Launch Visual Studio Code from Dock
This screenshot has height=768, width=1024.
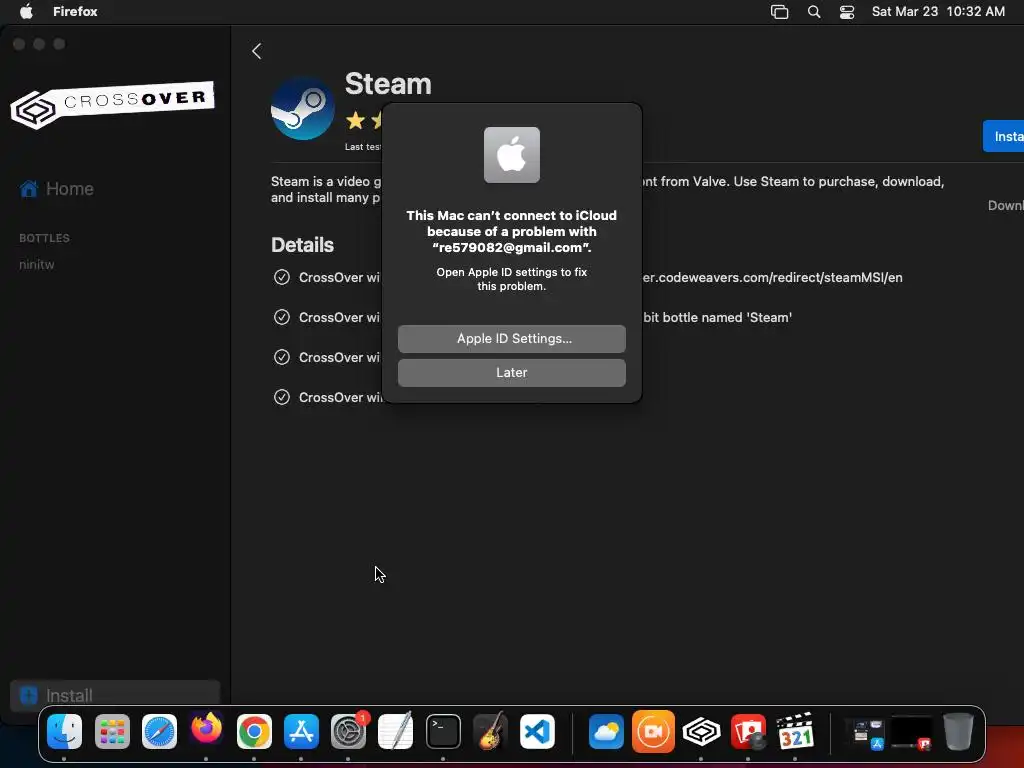(537, 731)
